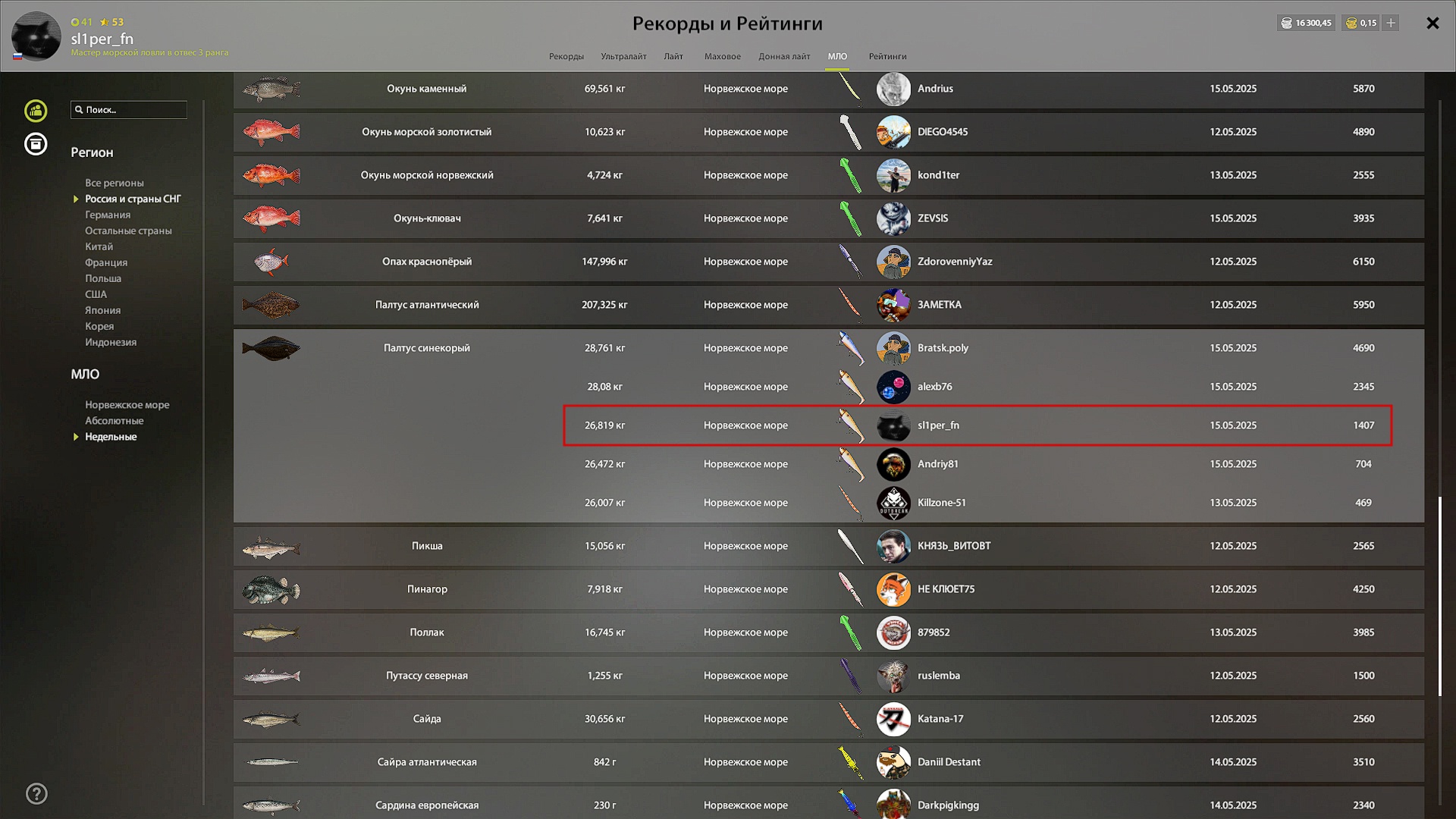Click the green lure icon for ZEVSIS record
Image resolution: width=1456 pixels, height=819 pixels.
851,218
